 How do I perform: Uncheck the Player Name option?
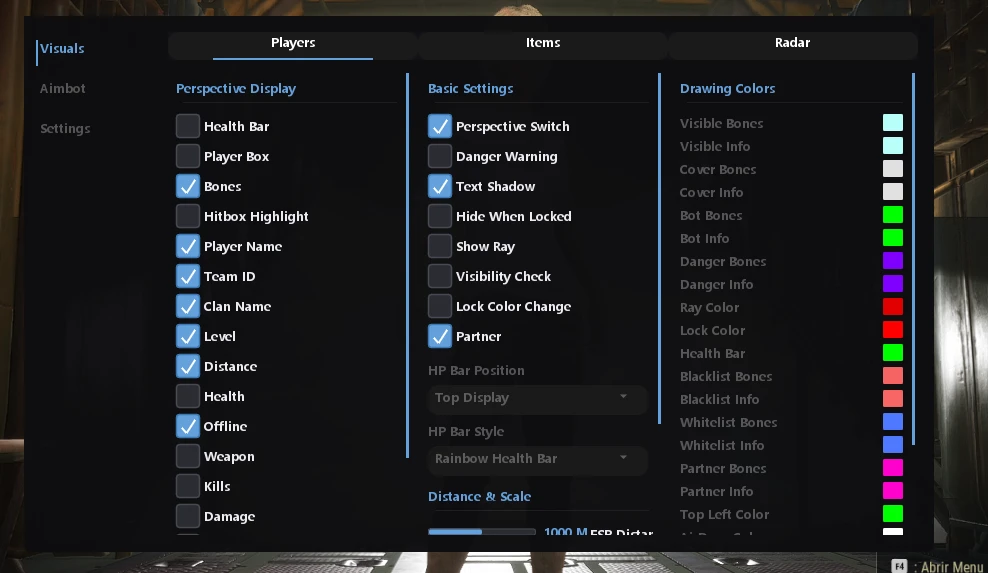click(x=188, y=246)
